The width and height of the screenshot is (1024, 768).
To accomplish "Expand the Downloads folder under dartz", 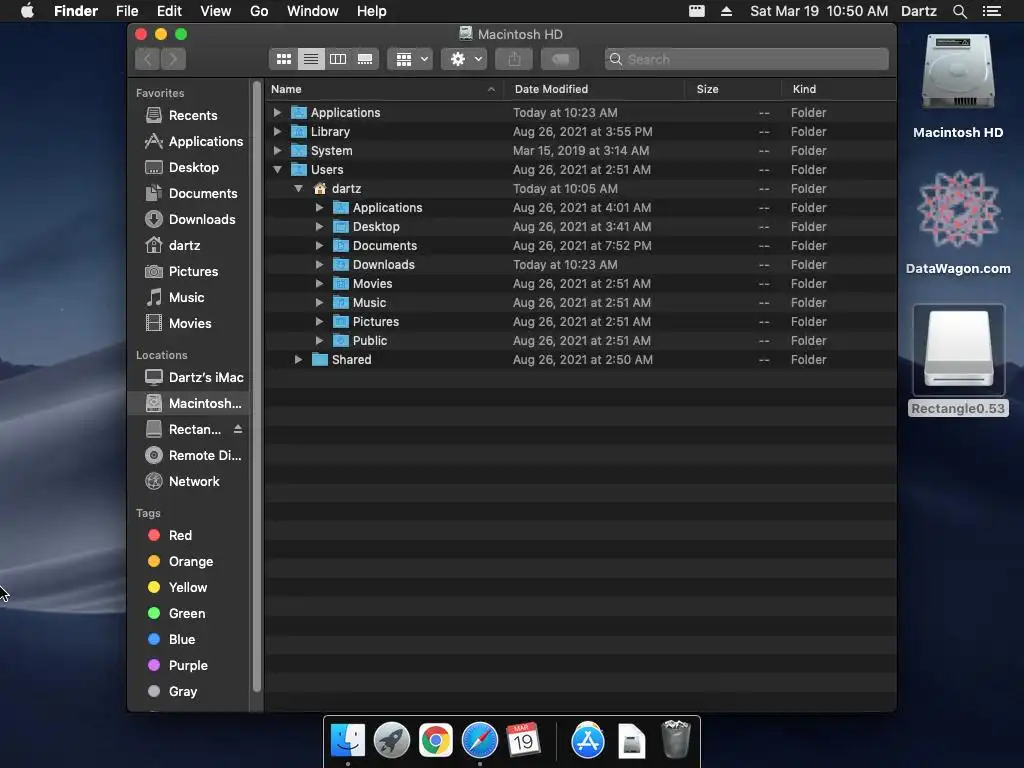I will [319, 264].
